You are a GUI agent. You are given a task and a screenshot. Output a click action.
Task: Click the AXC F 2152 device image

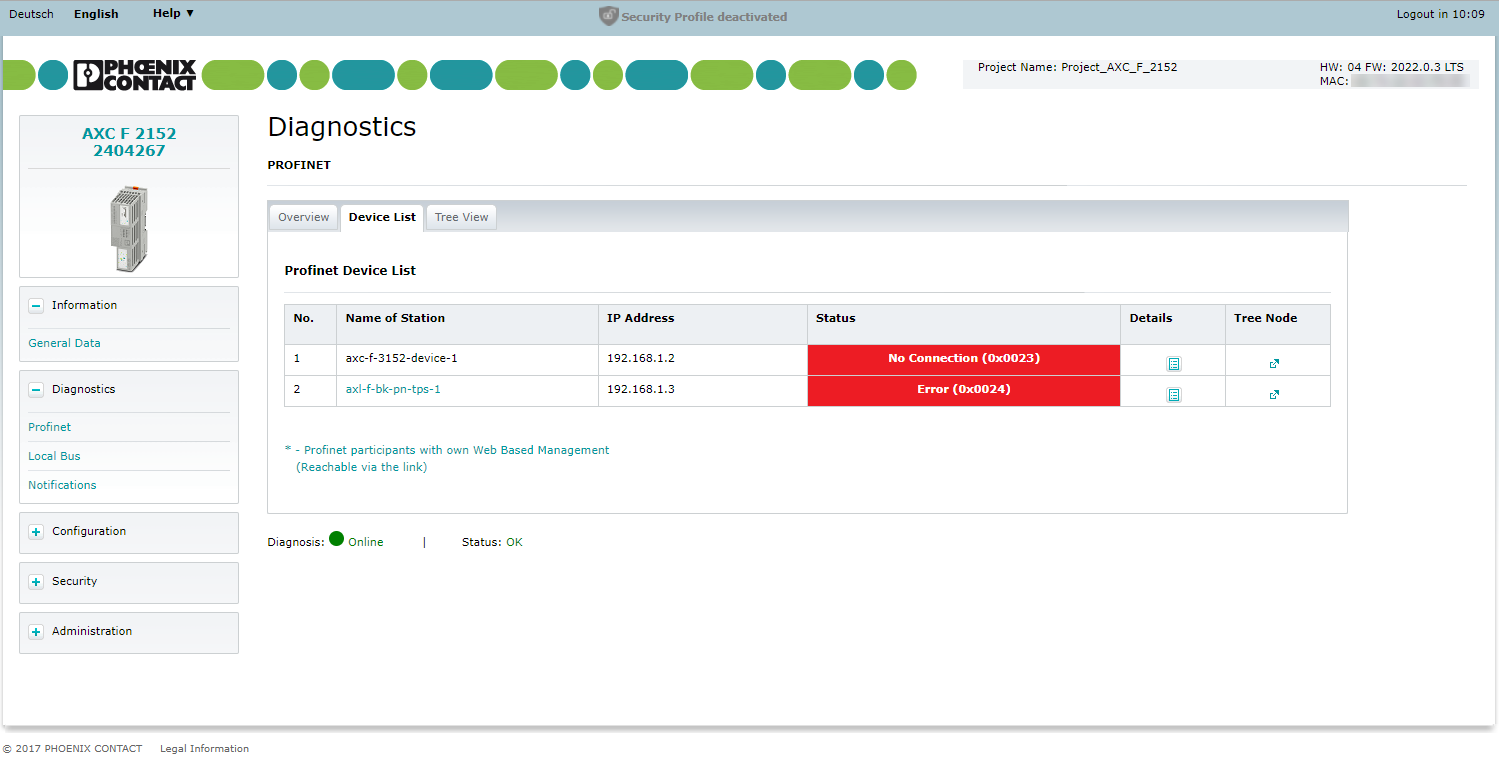[x=128, y=229]
